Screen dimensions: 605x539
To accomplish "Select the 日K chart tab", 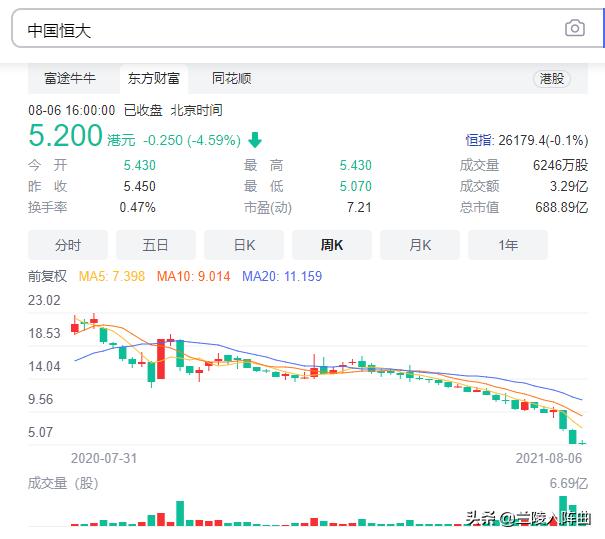I will click(x=244, y=245).
